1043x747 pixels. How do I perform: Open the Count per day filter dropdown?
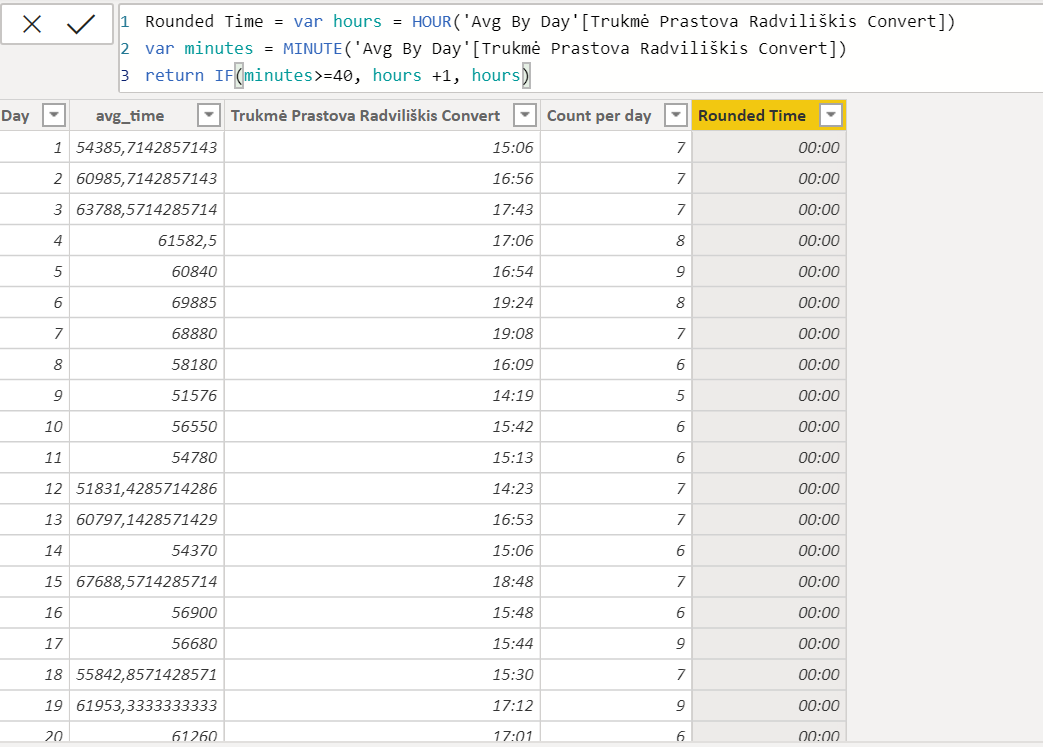tap(676, 115)
